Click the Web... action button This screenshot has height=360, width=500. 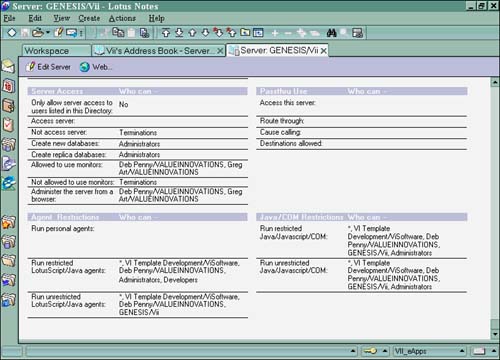(x=96, y=67)
